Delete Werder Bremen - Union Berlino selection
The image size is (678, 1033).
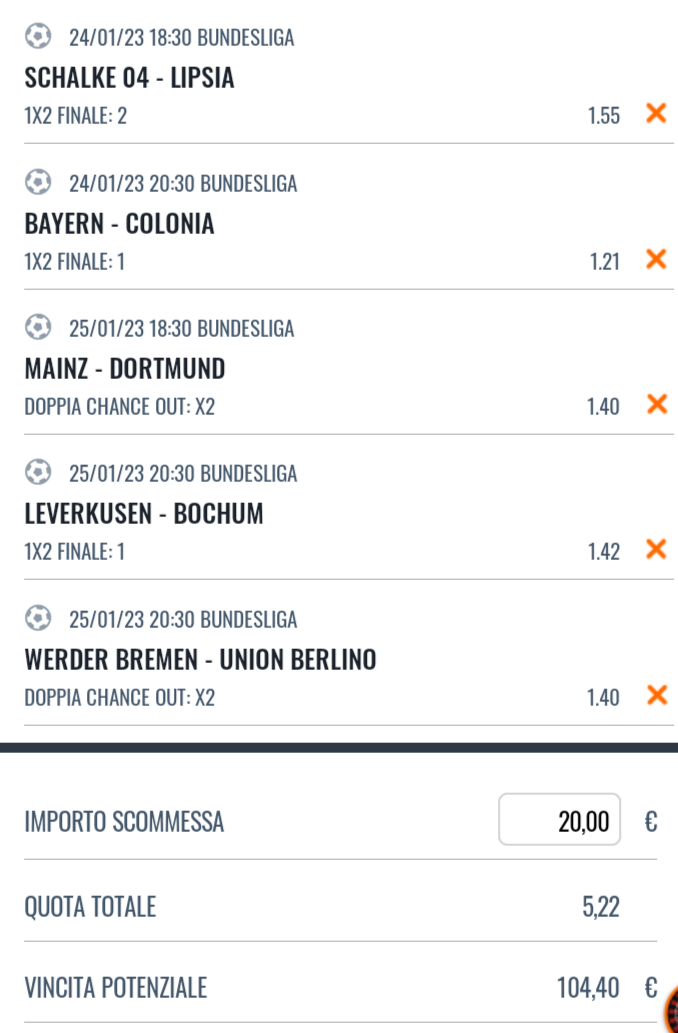click(656, 695)
